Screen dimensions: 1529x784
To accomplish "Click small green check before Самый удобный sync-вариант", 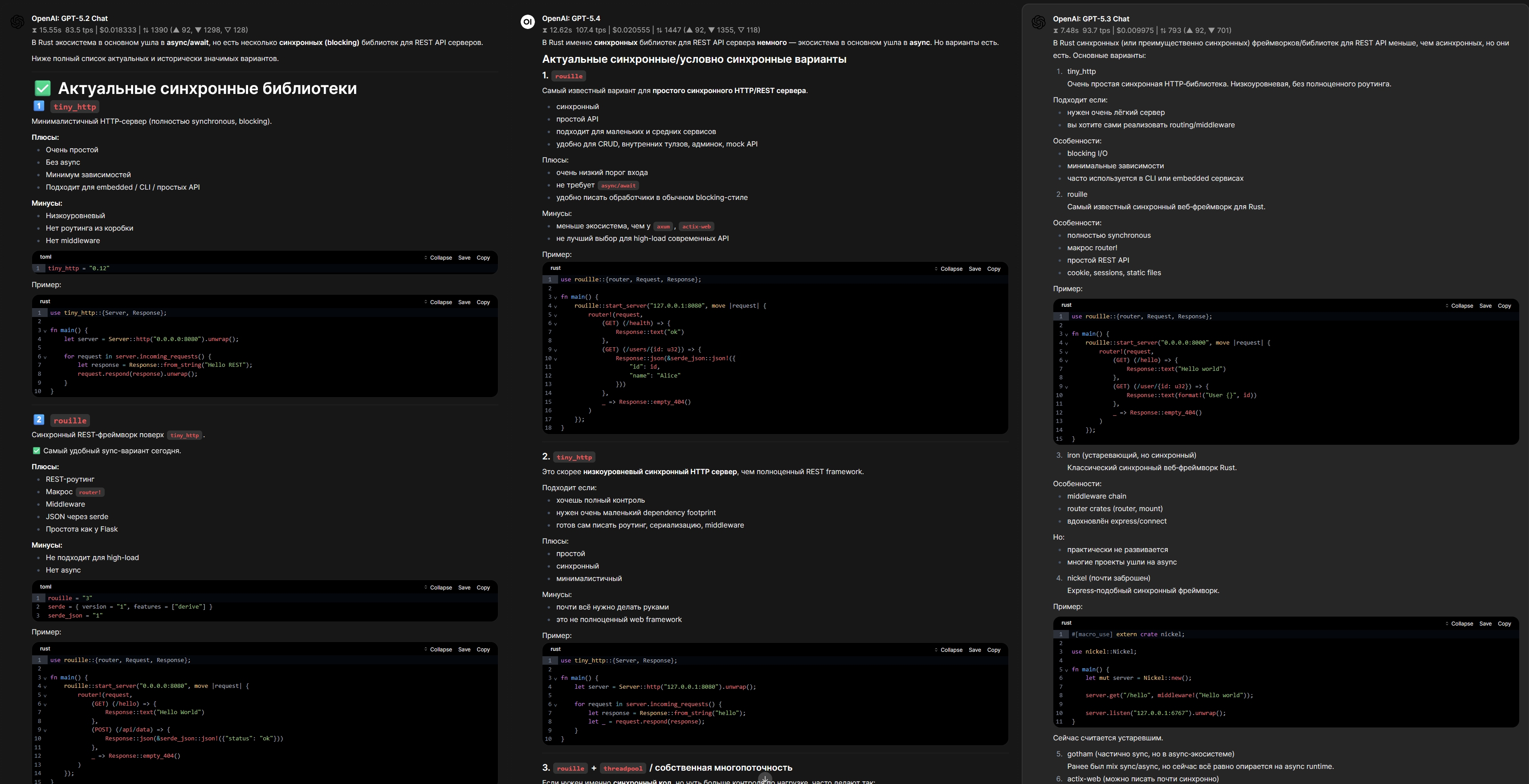I will coord(36,451).
